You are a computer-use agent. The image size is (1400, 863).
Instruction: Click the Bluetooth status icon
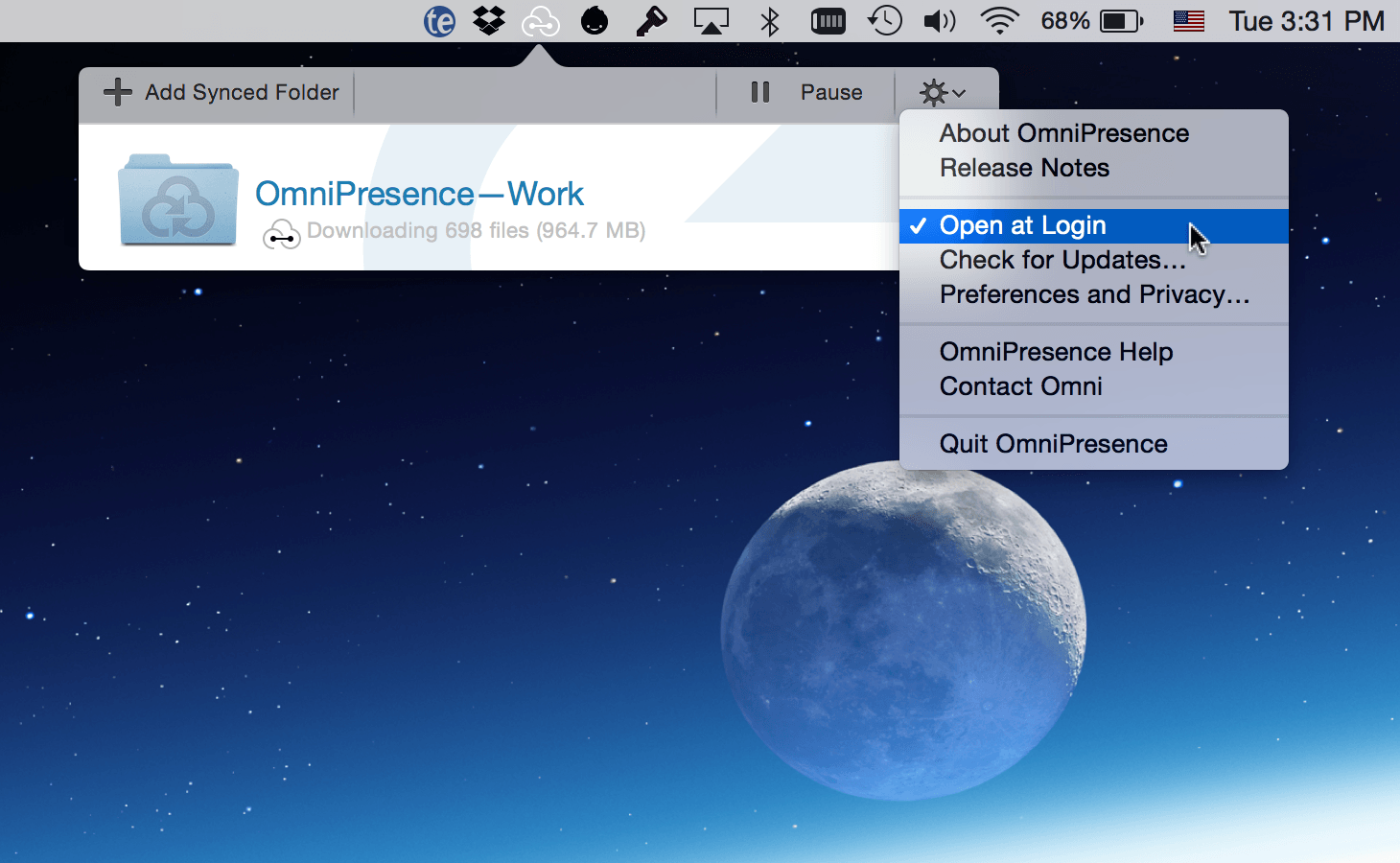(x=769, y=21)
